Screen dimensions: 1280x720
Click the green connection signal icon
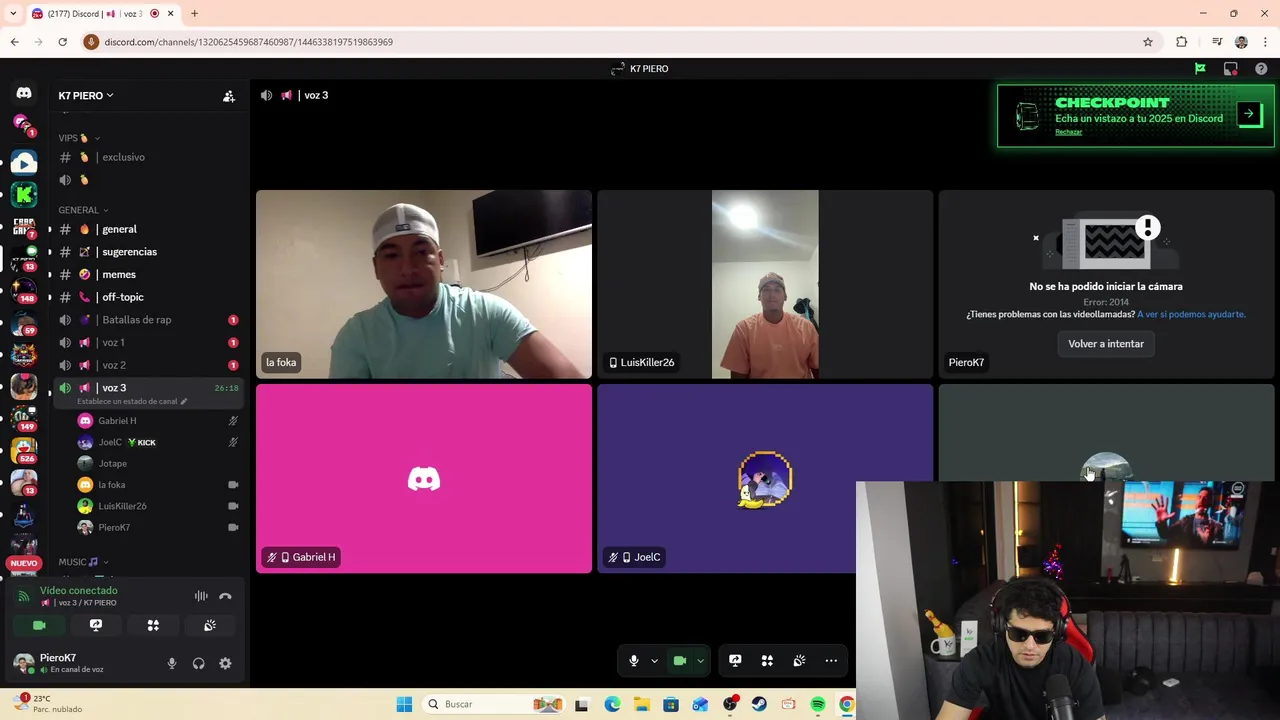(23, 596)
